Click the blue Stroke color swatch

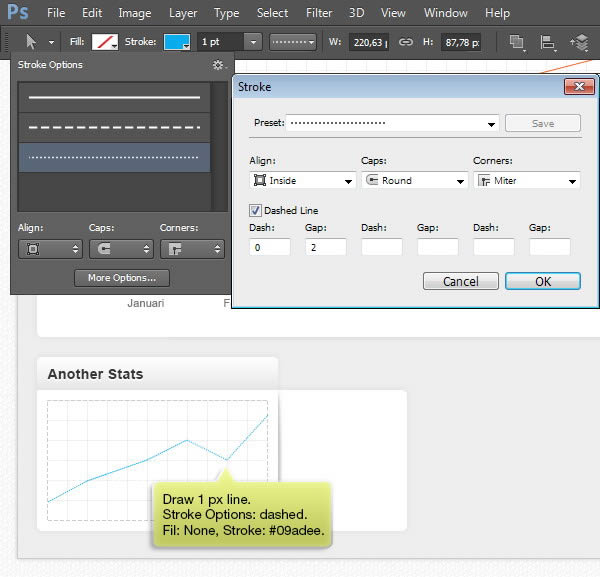(175, 43)
